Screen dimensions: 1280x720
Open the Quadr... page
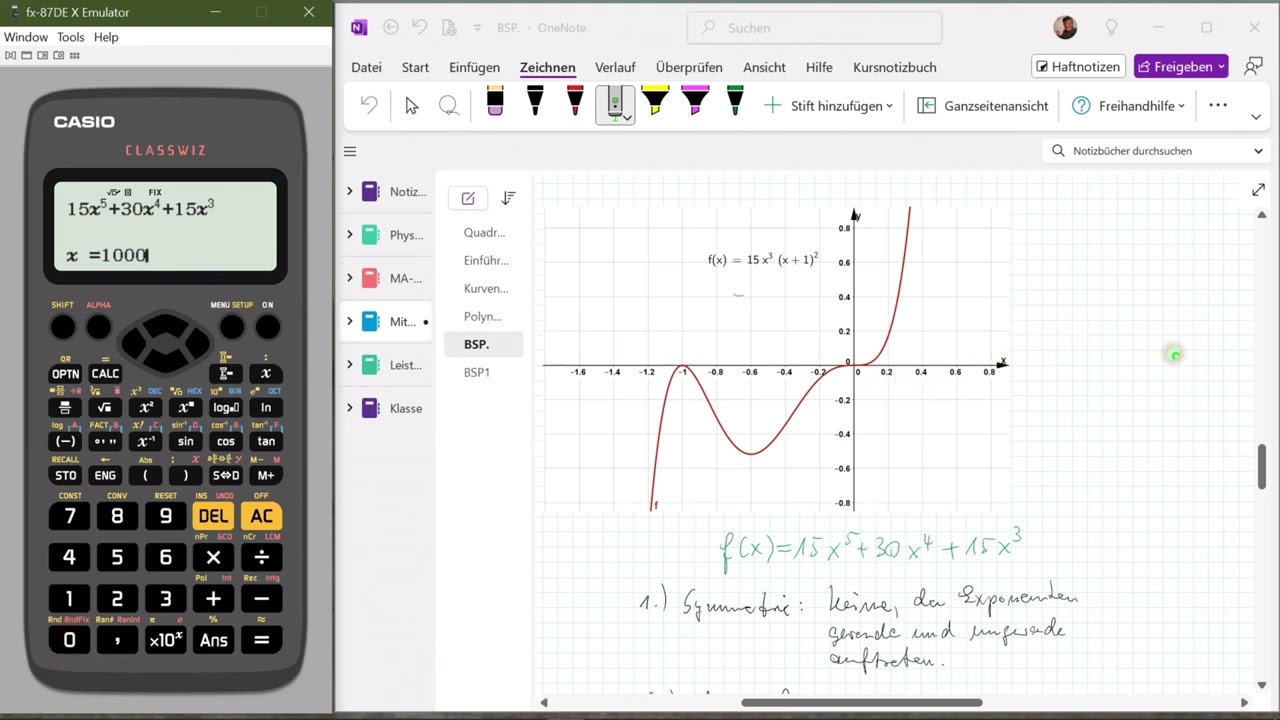(485, 232)
